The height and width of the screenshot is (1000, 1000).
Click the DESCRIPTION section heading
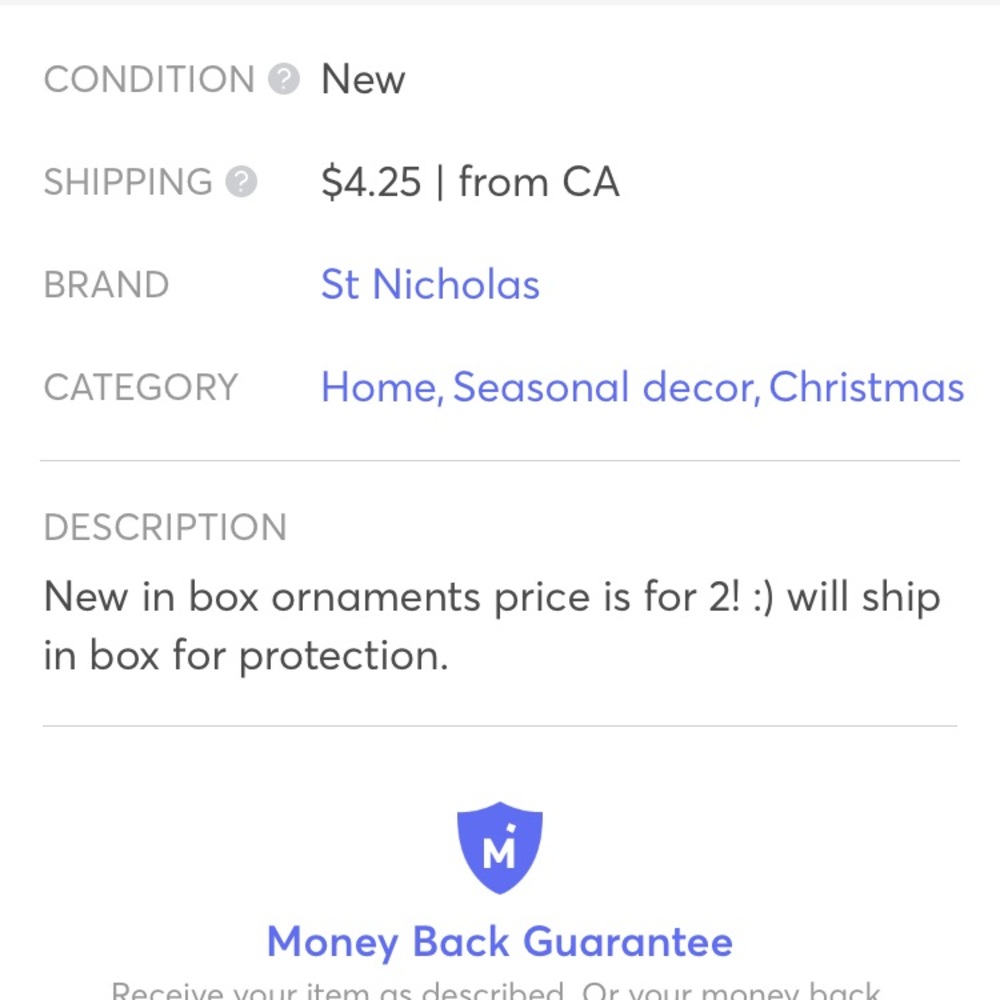(x=165, y=527)
